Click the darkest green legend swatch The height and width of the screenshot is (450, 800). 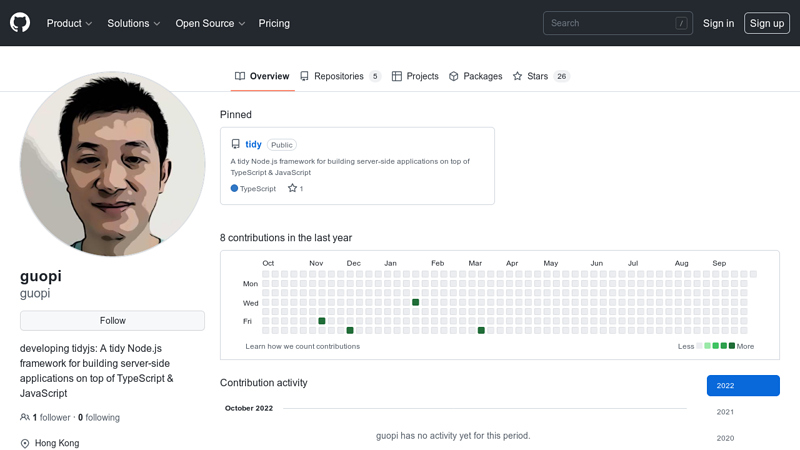[732, 346]
